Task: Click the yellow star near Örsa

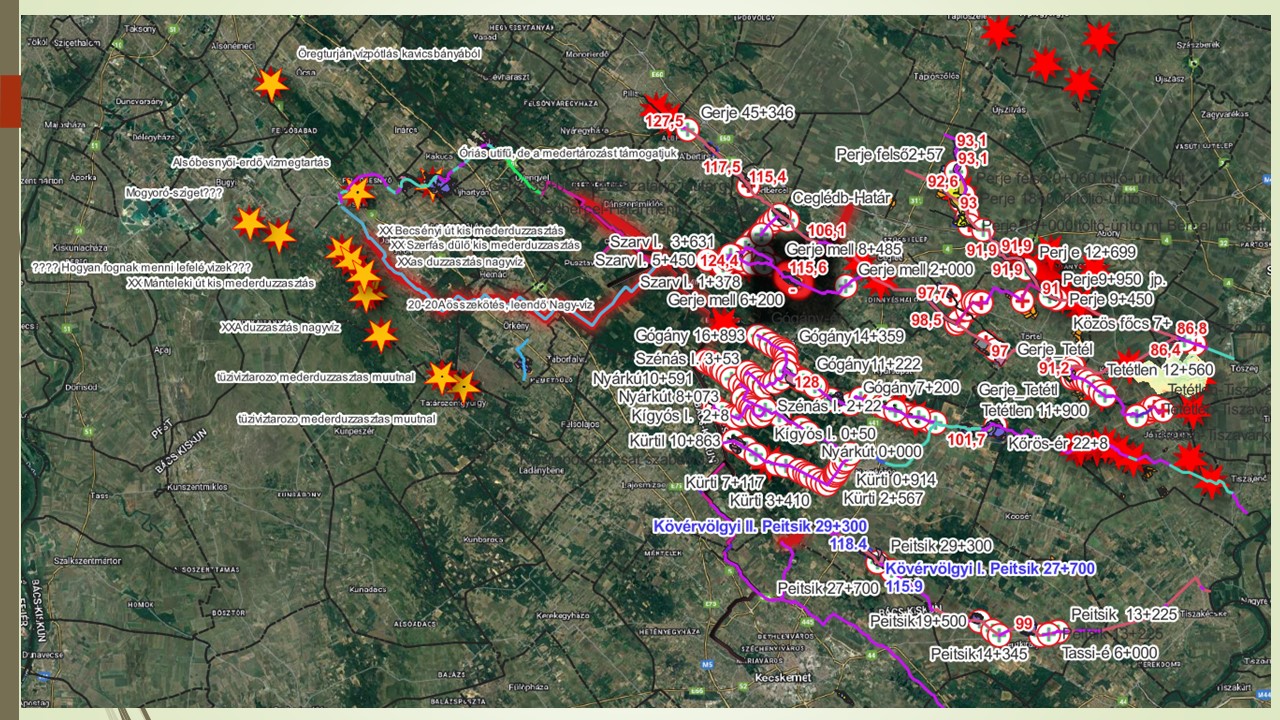Action: [x=270, y=84]
